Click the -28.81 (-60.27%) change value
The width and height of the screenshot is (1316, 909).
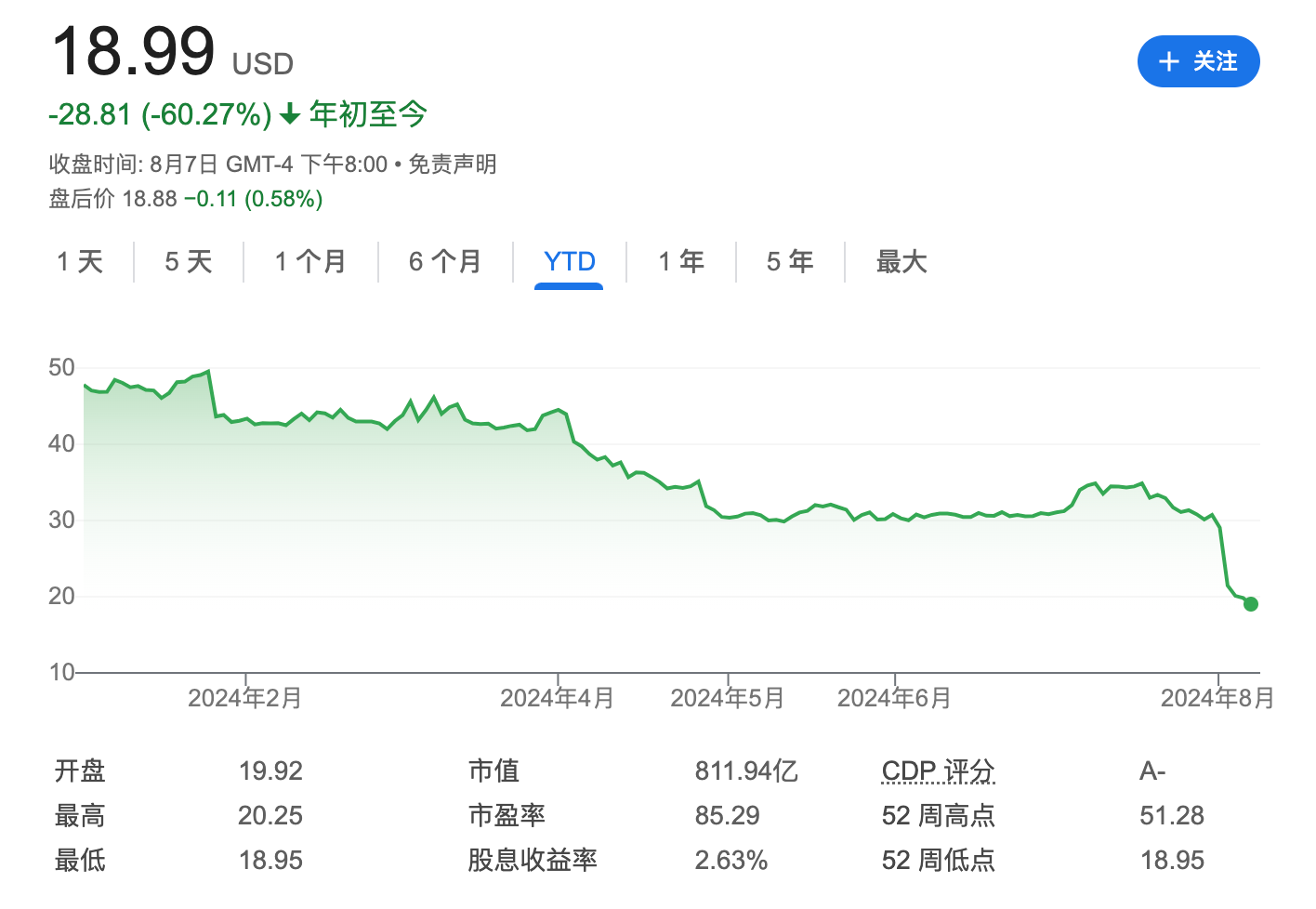pyautogui.click(x=158, y=114)
